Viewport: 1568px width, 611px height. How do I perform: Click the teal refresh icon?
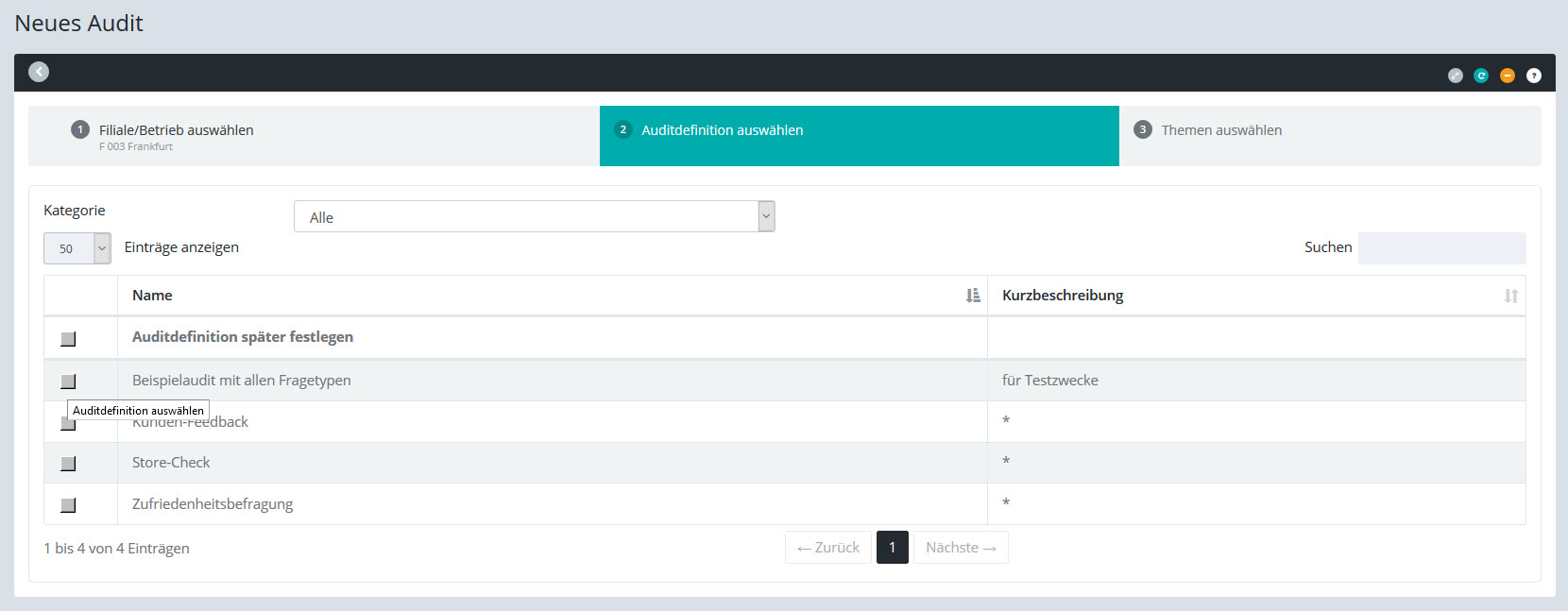[x=1481, y=76]
